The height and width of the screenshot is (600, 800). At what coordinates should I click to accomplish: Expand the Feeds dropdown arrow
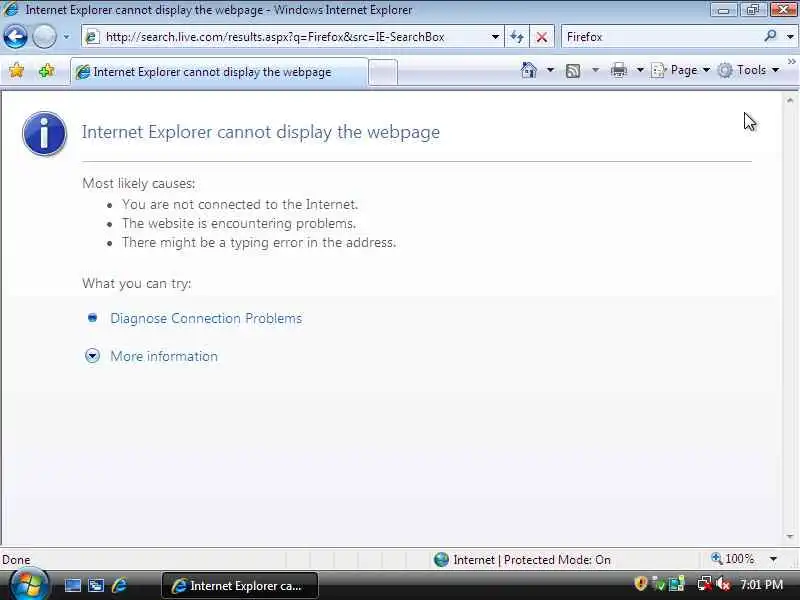pos(595,70)
